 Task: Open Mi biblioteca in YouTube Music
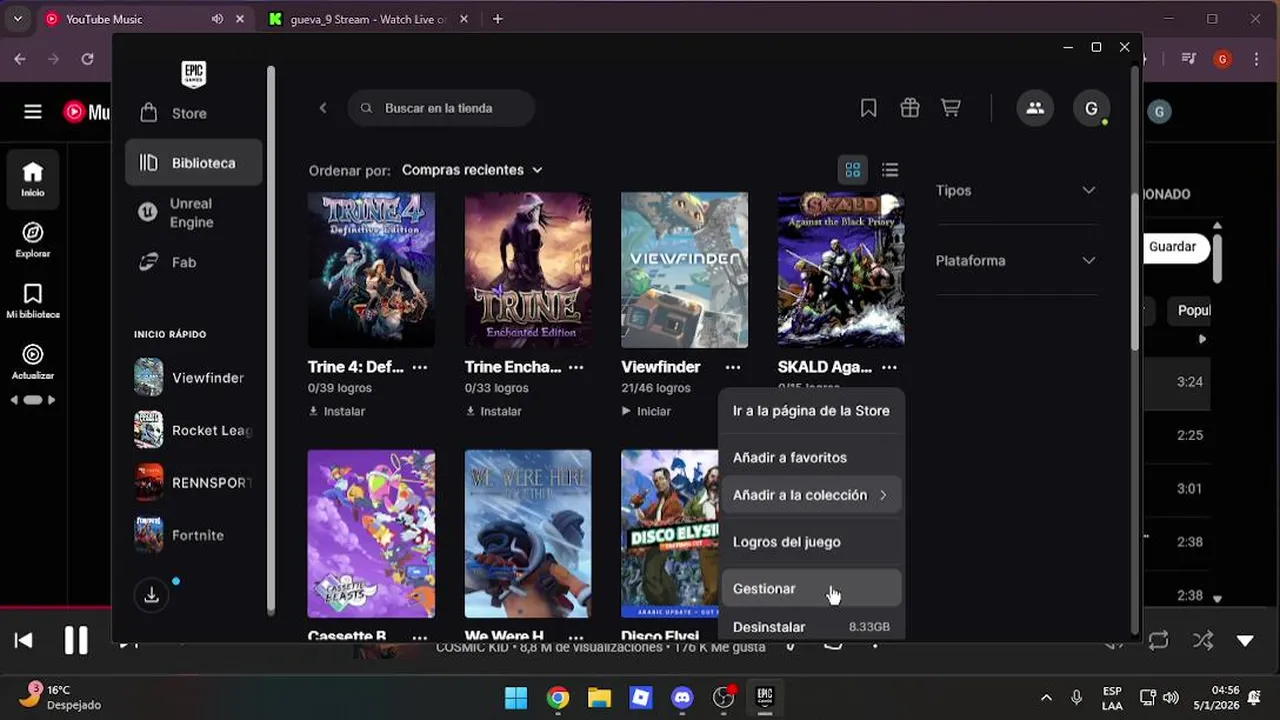(x=33, y=301)
